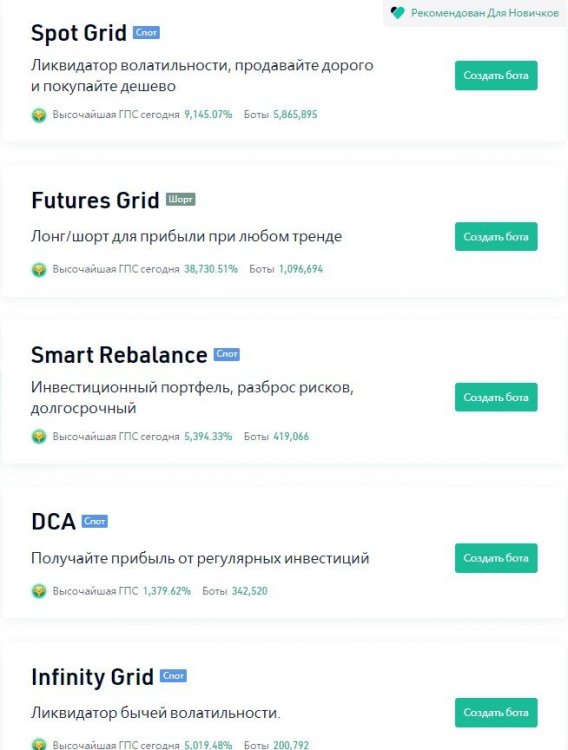Image resolution: width=568 pixels, height=750 pixels.
Task: Click the trophy icon under Spot Grid
Action: pos(39,115)
